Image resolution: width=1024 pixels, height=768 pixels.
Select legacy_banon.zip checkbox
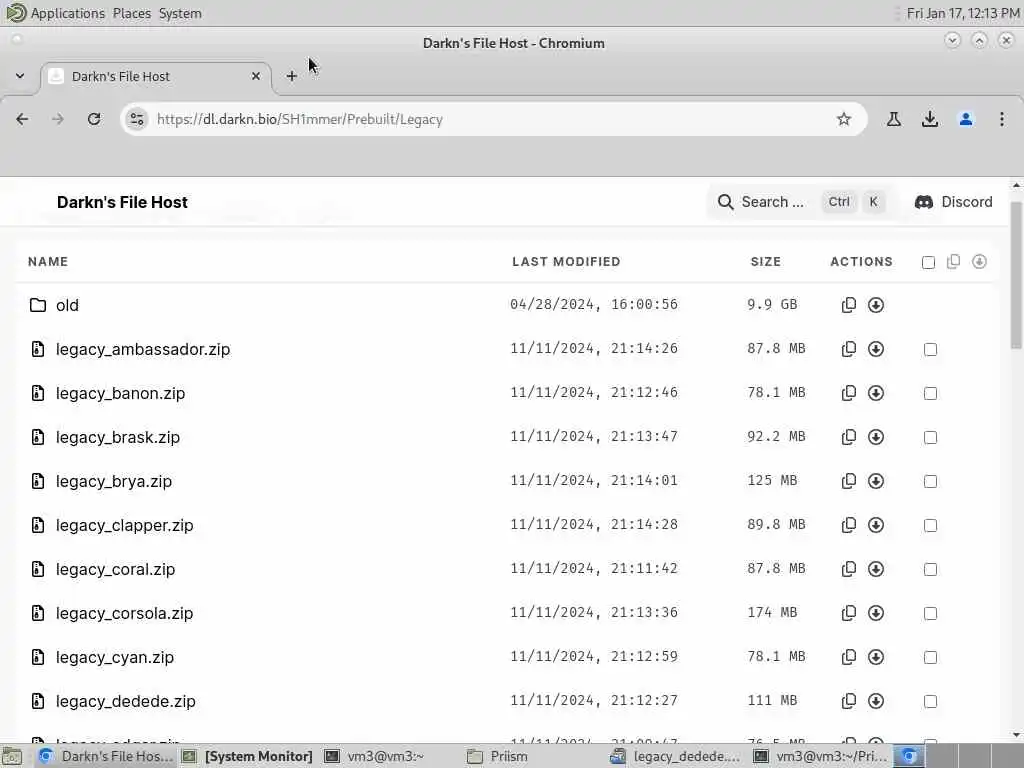[x=931, y=393]
